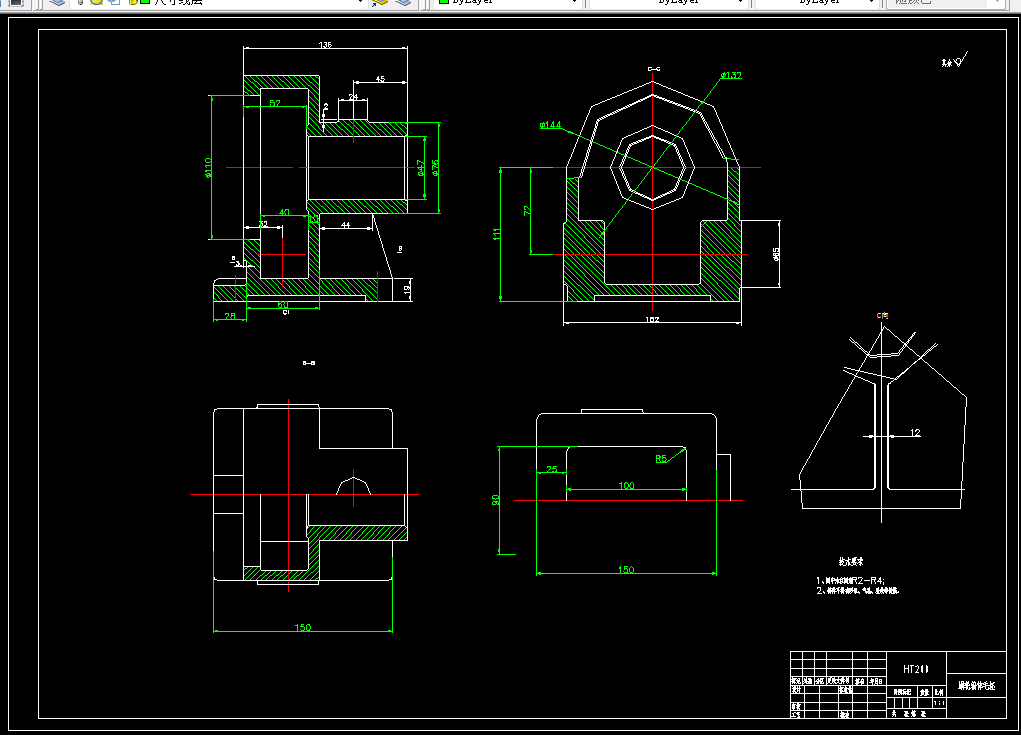The image size is (1021, 735).
Task: Select the 182 overall width dimension
Action: 652,320
